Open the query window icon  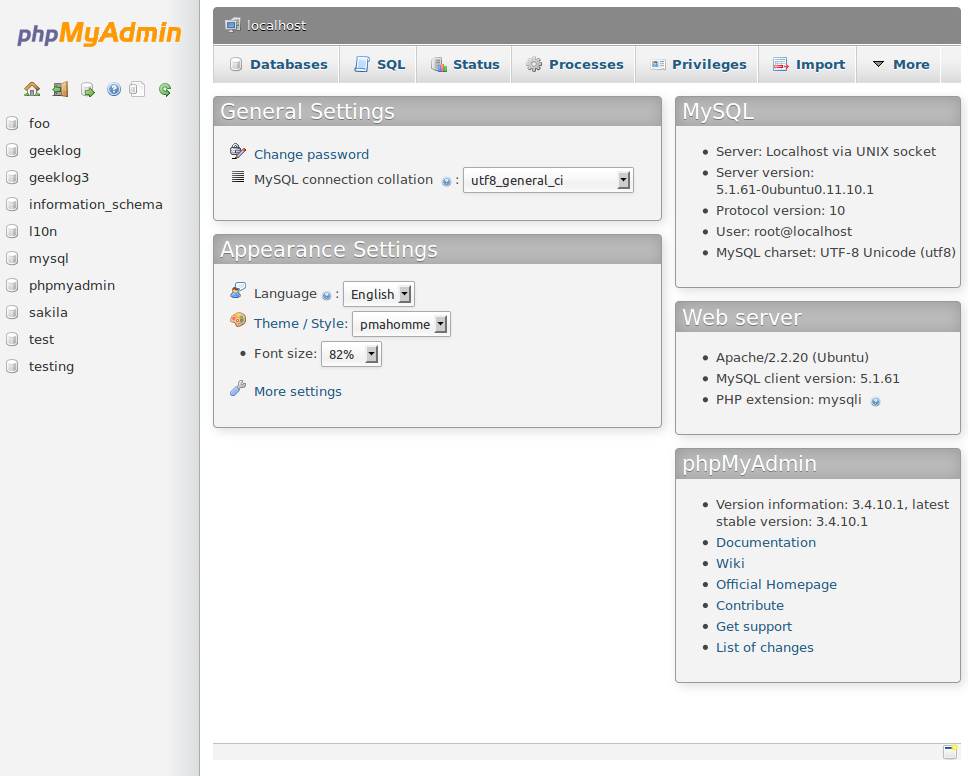pyautogui.click(x=88, y=89)
